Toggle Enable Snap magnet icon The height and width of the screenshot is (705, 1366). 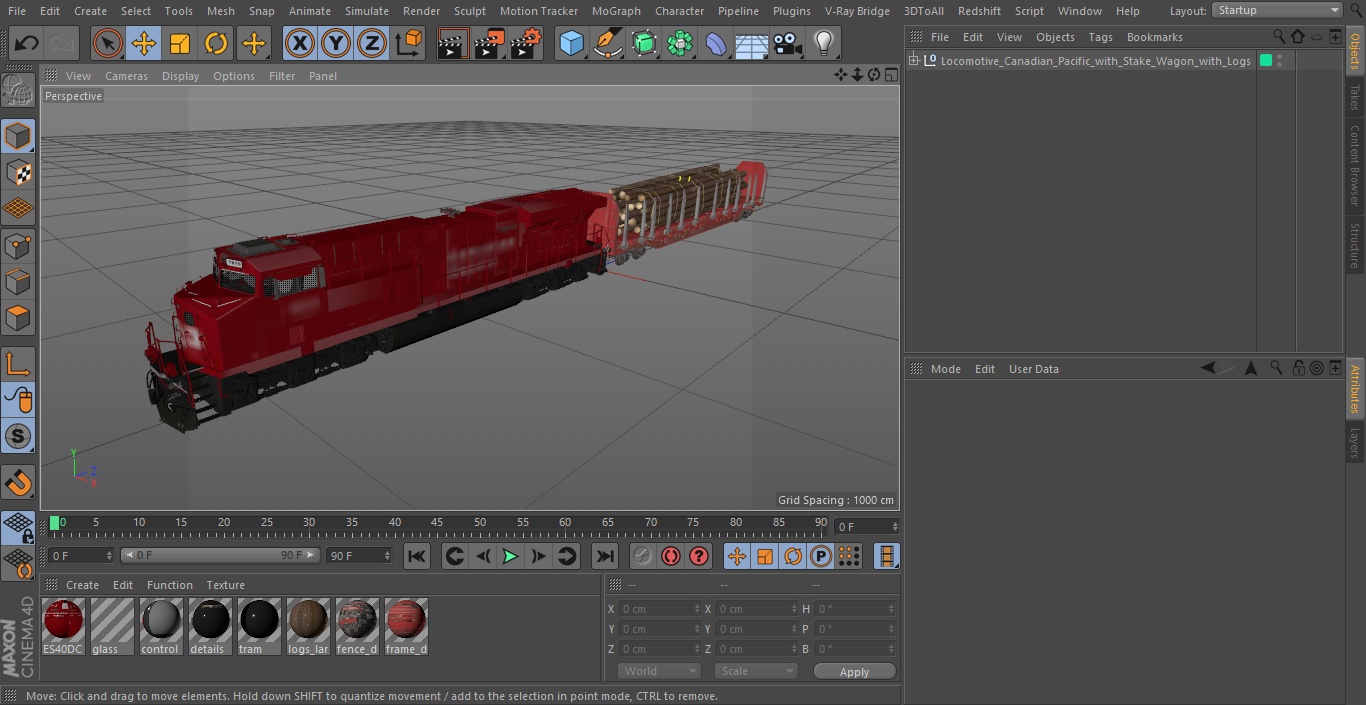pyautogui.click(x=18, y=481)
